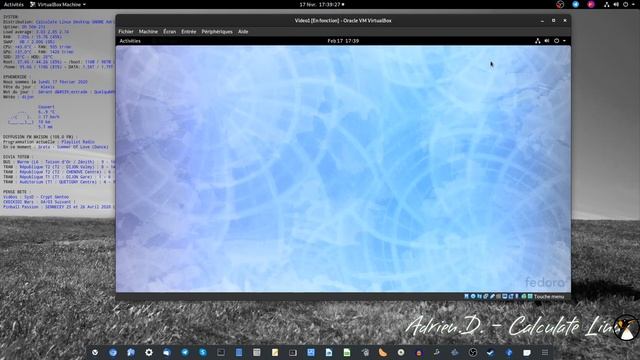The image size is (640, 360).
Task: Click the pink circular tray icon in host top bar
Action: pyautogui.click(x=591, y=4)
